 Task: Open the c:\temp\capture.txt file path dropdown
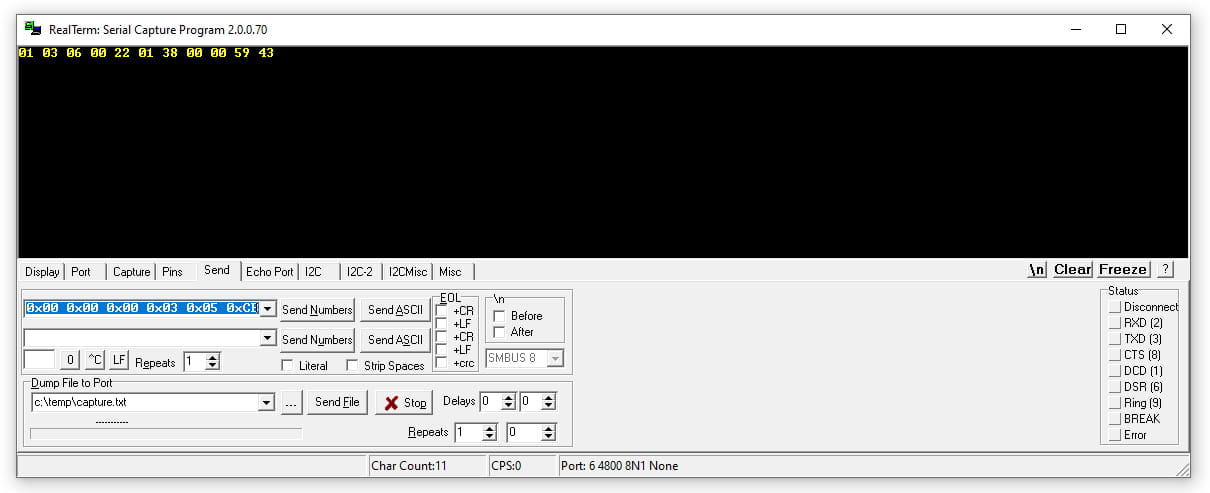point(266,403)
